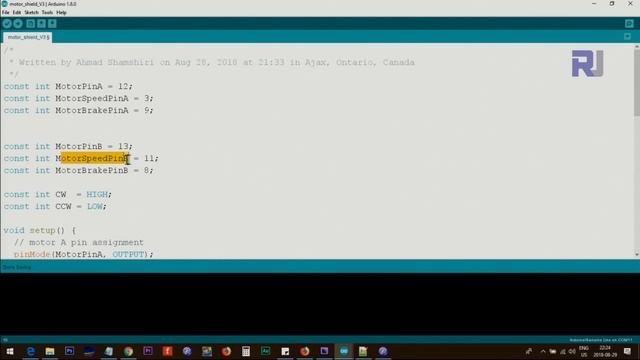Click the Verify checkmark button
The width and height of the screenshot is (640, 360).
pyautogui.click(x=7, y=24)
